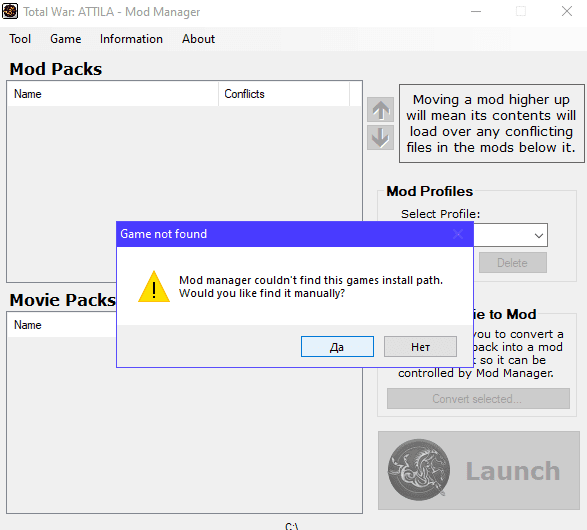
Task: Click the Convert selected... button
Action: (478, 399)
